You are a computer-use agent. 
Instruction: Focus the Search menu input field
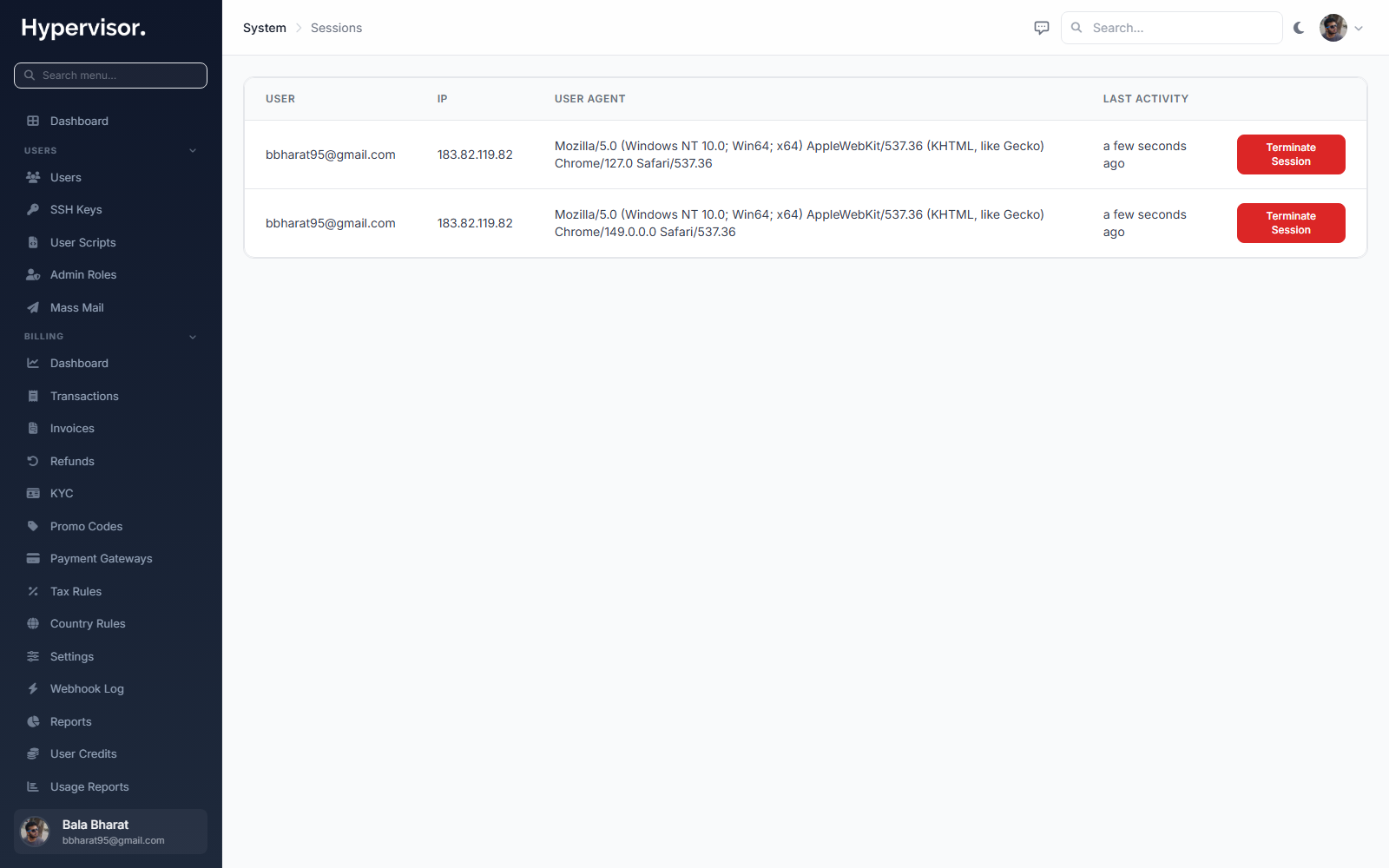click(x=111, y=76)
